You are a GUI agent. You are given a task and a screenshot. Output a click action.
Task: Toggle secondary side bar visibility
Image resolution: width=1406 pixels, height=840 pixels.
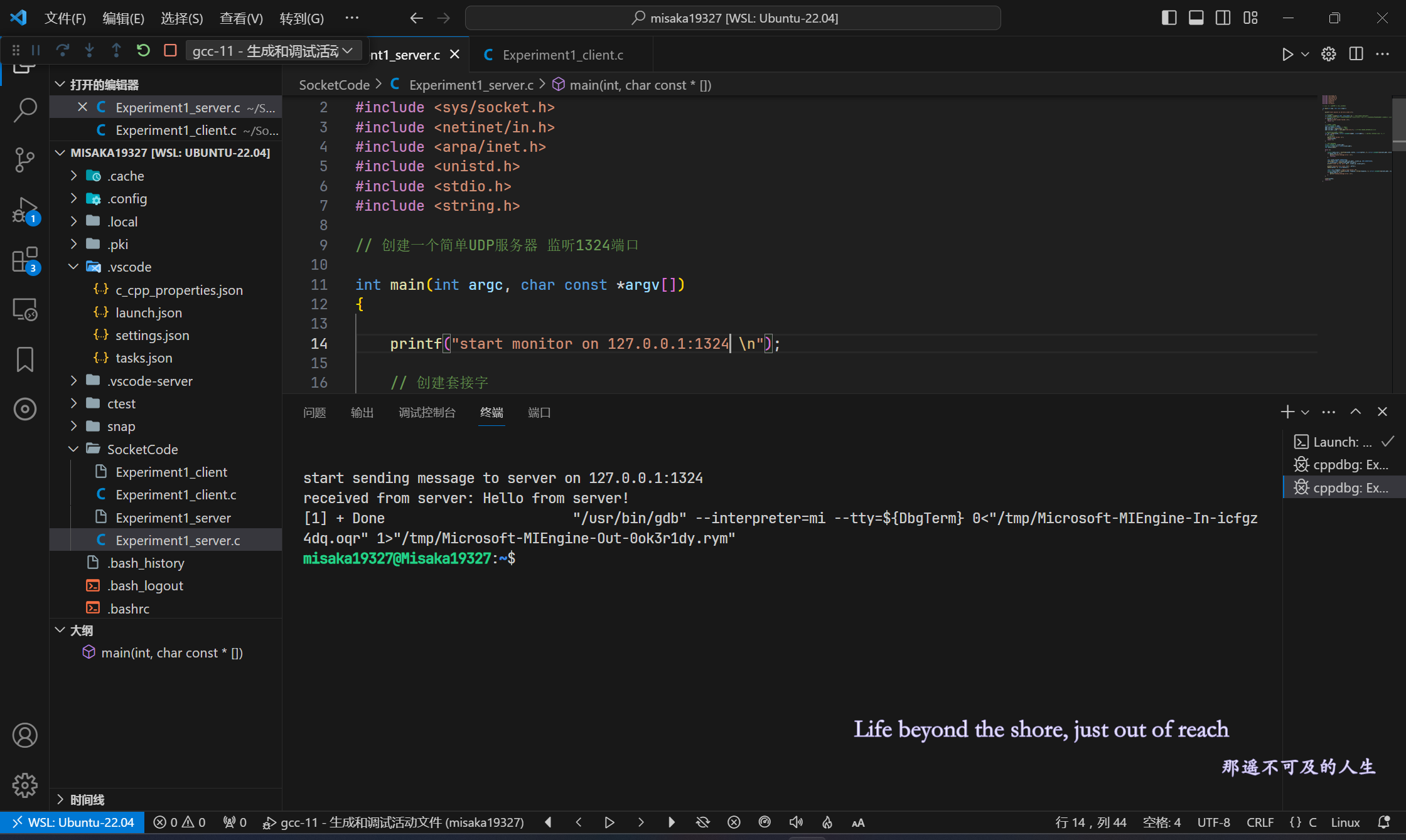[1223, 18]
